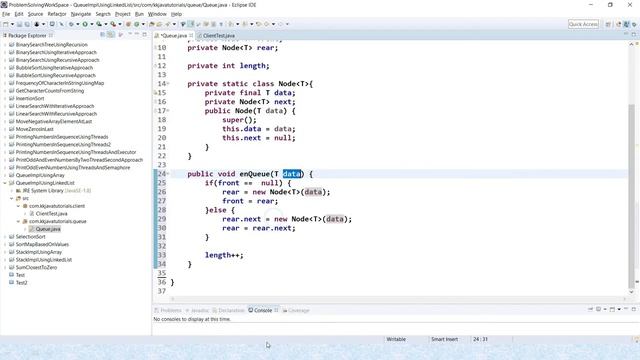Select the Queue.java editor tab

(x=173, y=36)
